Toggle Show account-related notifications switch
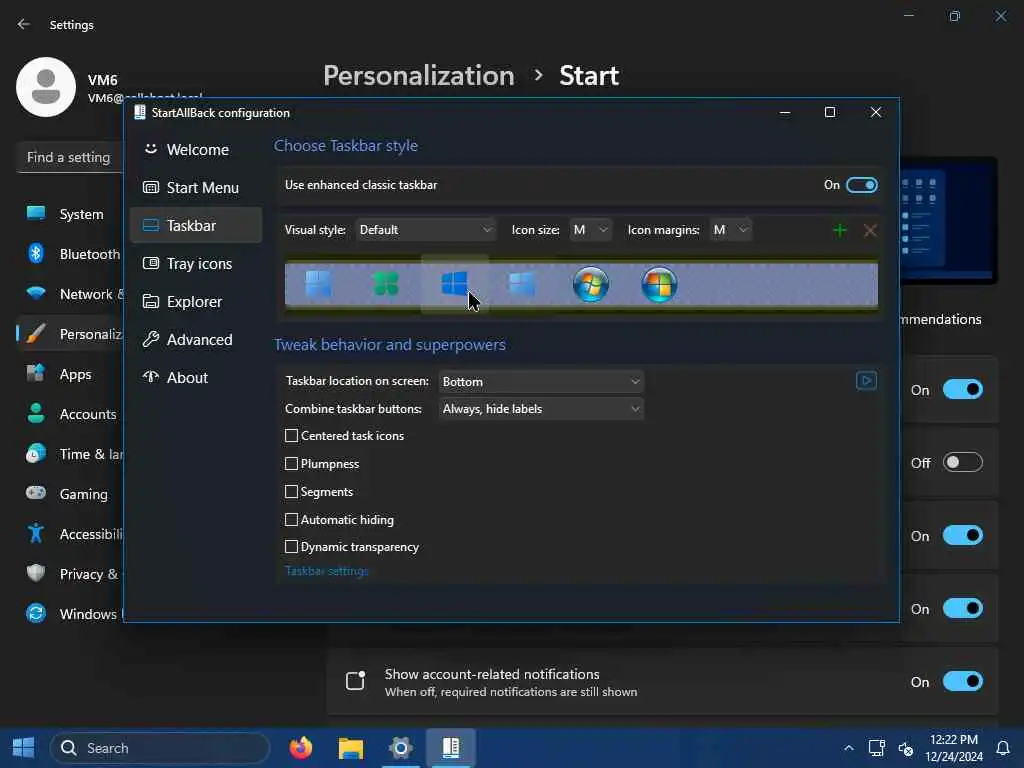The height and width of the screenshot is (768, 1024). tap(963, 681)
